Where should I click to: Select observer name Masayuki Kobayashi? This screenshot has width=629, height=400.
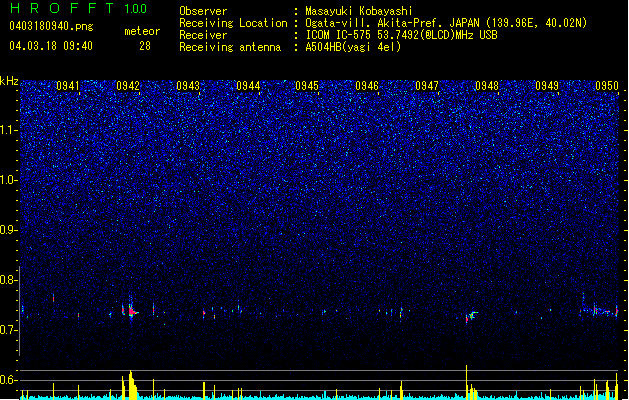click(x=359, y=11)
